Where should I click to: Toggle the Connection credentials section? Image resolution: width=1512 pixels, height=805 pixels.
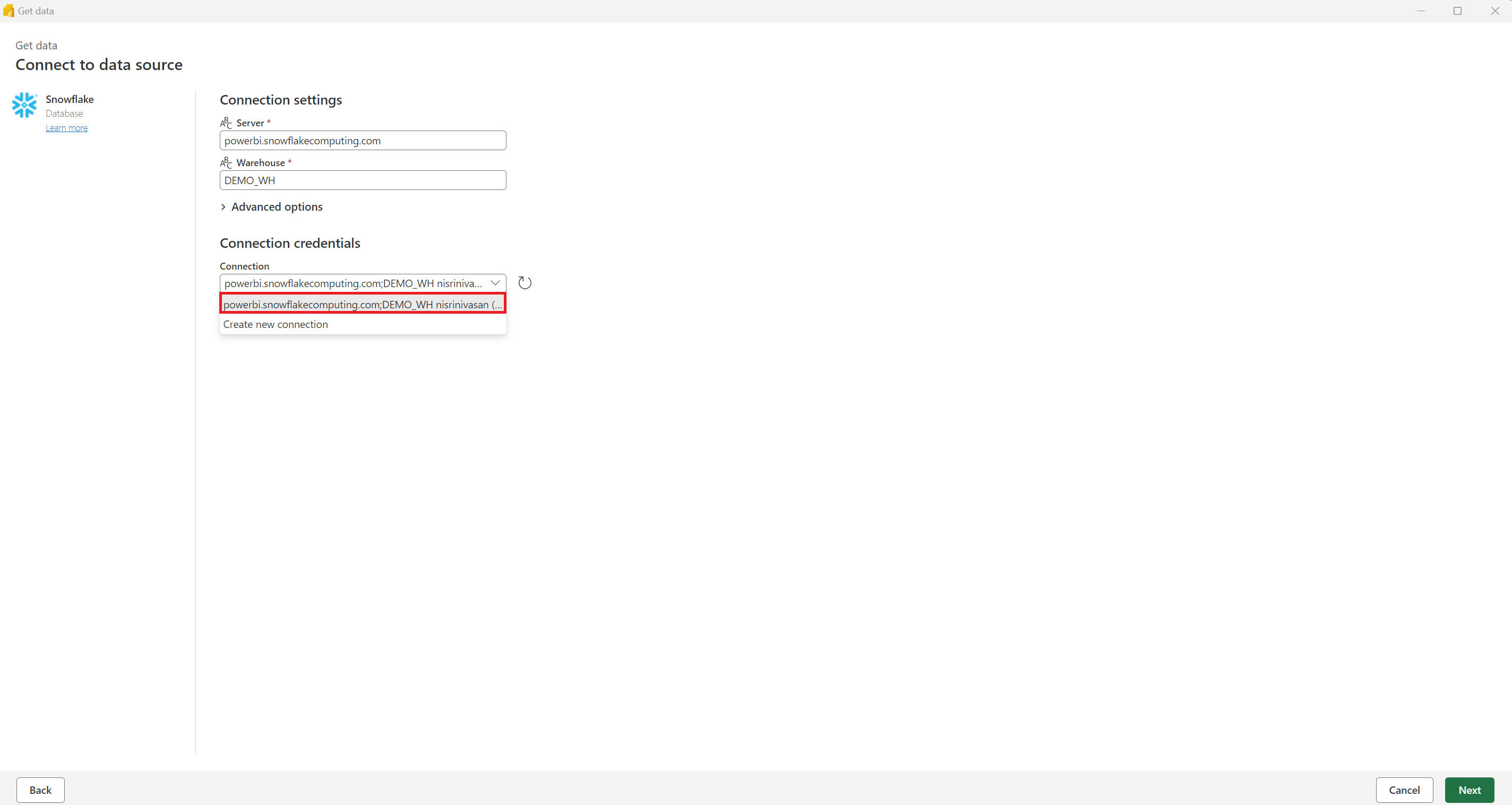(x=289, y=242)
